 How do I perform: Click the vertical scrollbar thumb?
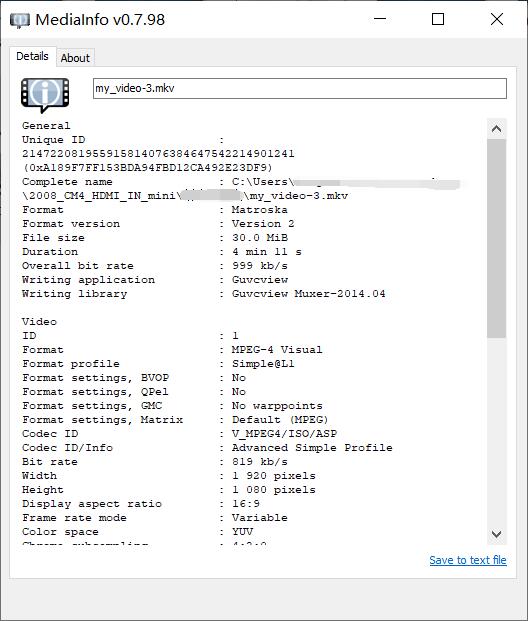pos(496,238)
